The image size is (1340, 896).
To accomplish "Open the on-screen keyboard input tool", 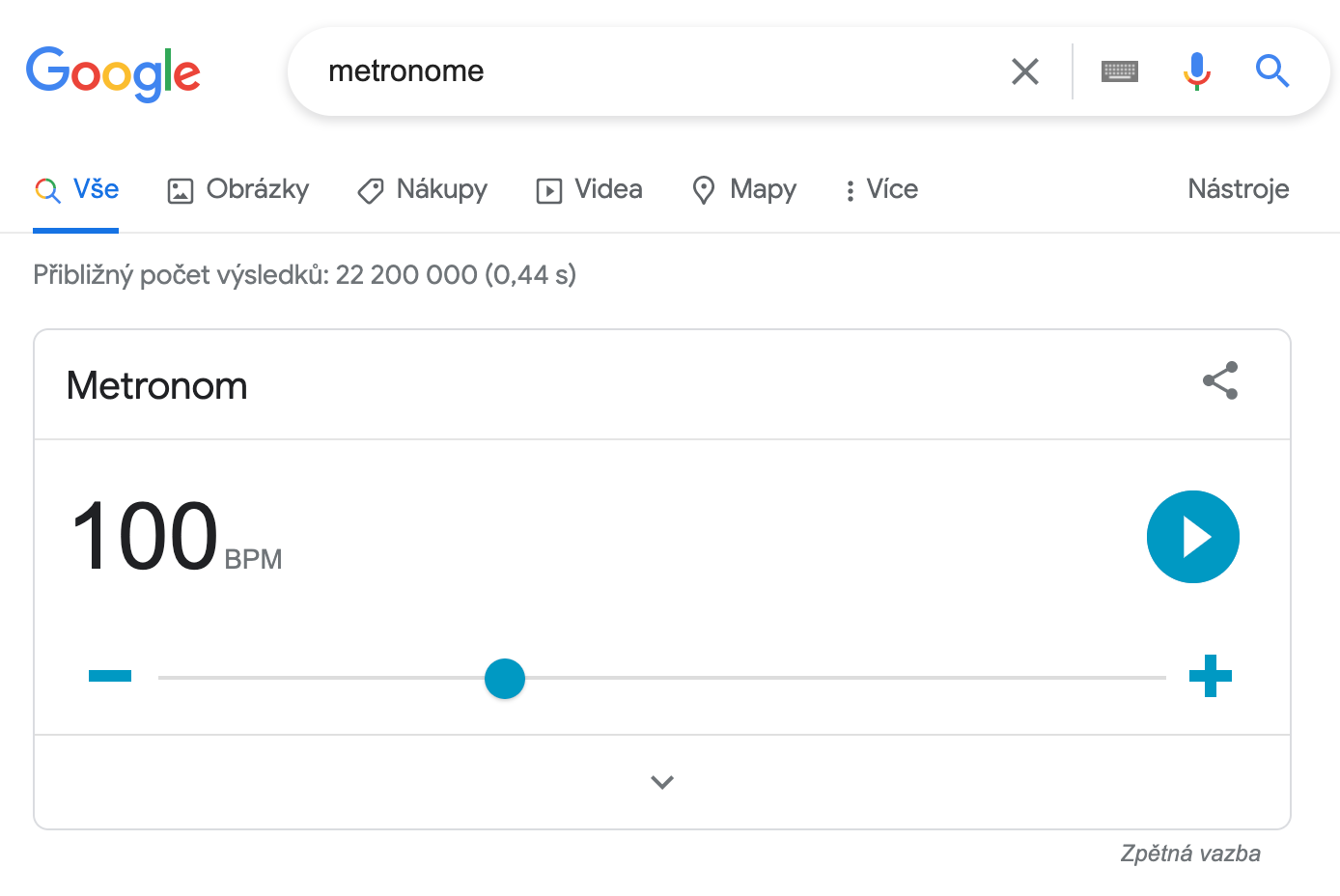I will click(1120, 71).
